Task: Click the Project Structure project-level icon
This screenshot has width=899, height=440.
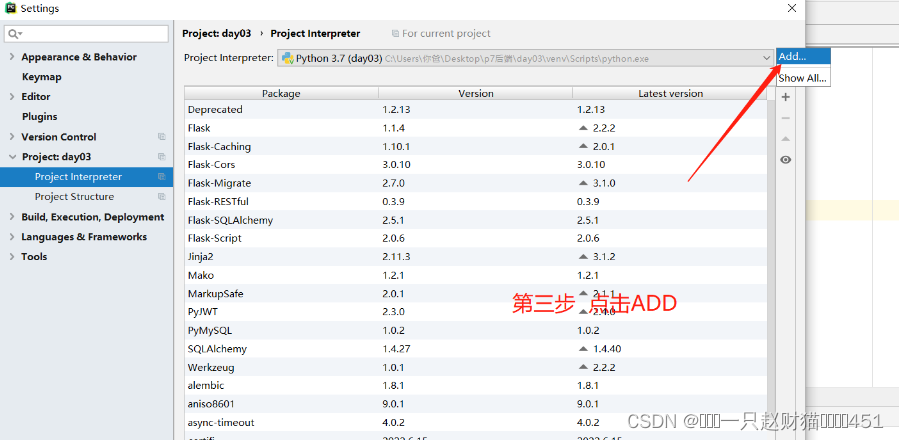Action: click(x=162, y=197)
